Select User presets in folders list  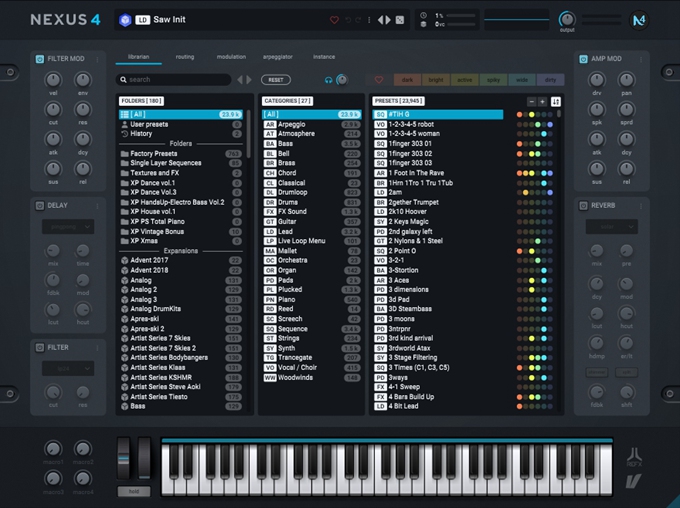(x=181, y=125)
